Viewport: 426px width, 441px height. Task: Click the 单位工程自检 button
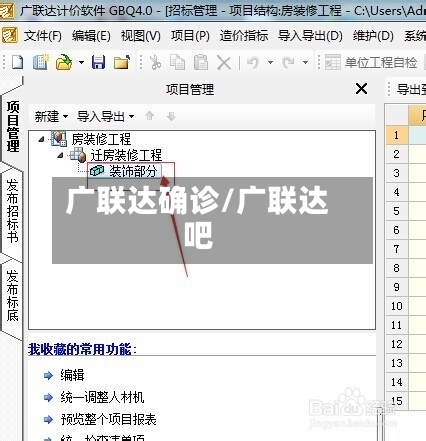371,62
